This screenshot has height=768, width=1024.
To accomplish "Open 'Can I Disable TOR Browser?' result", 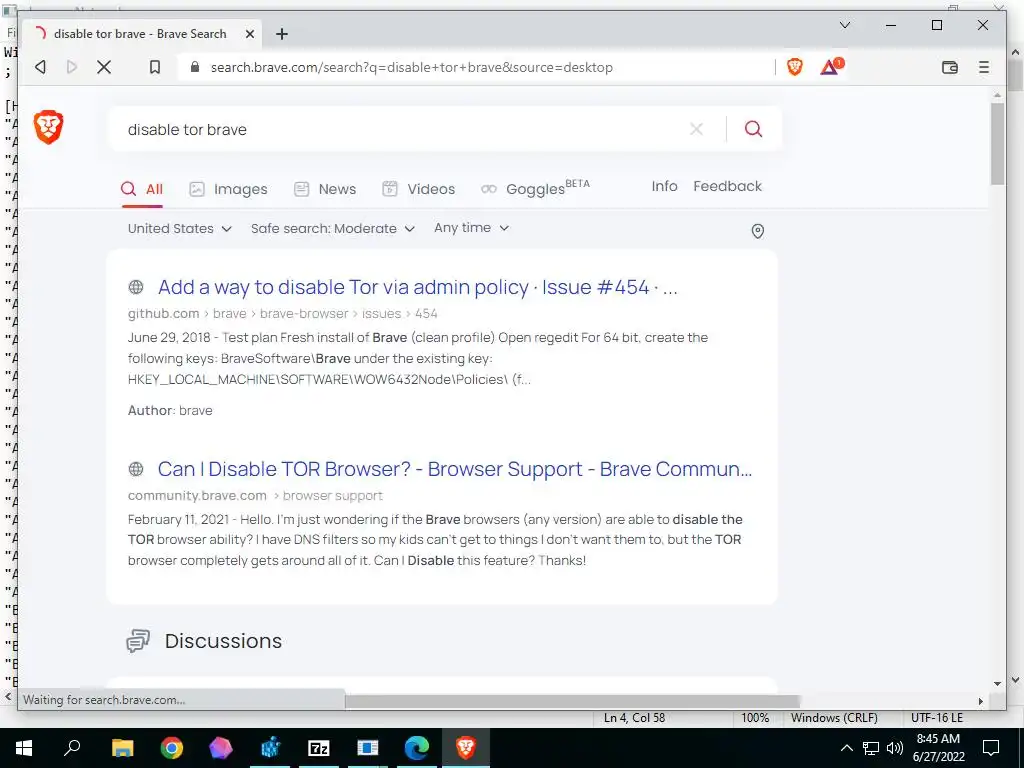I will [455, 469].
